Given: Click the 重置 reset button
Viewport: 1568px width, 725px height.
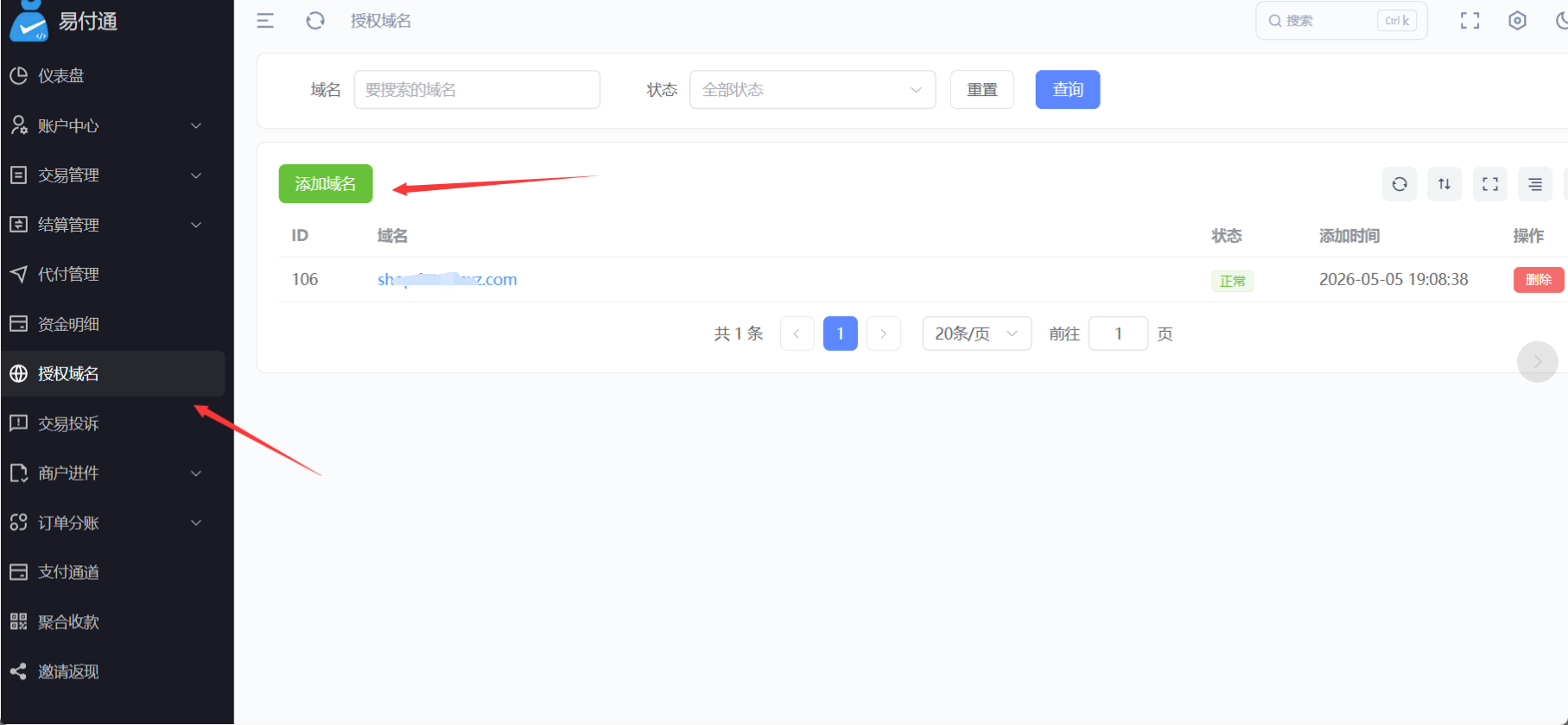Looking at the screenshot, I should pos(981,90).
